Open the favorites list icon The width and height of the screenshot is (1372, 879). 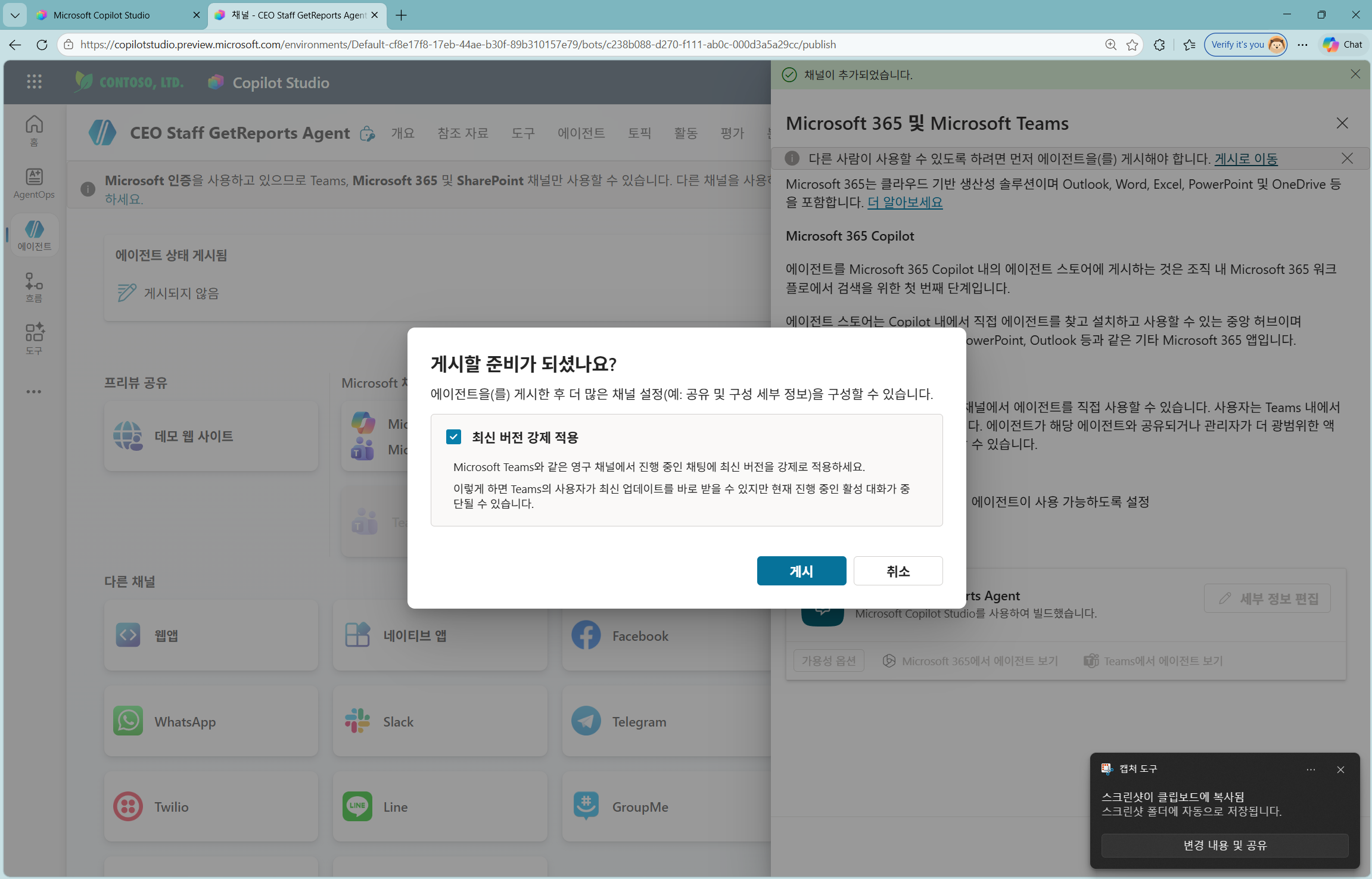click(x=1190, y=45)
